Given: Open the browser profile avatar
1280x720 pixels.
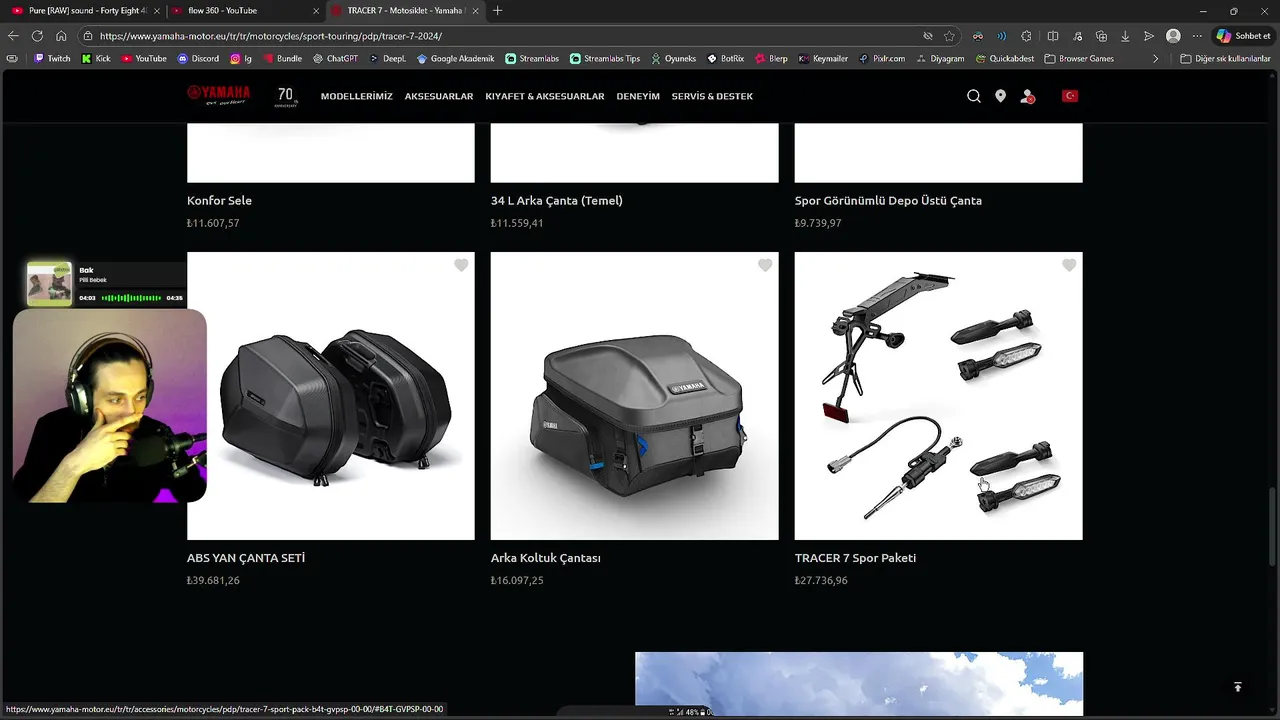Looking at the screenshot, I should (x=1173, y=36).
